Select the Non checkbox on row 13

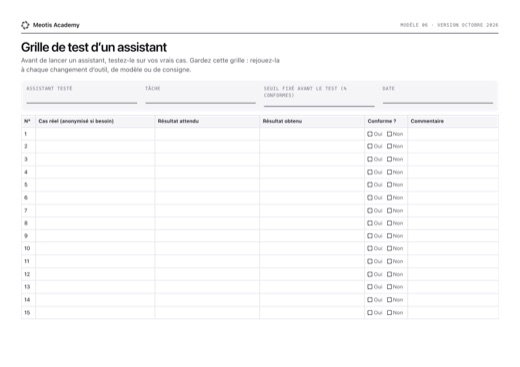(x=389, y=287)
